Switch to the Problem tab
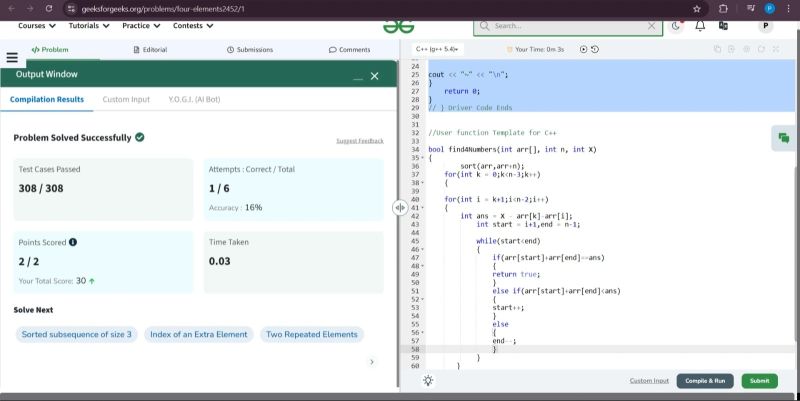800x401 pixels. [x=50, y=49]
